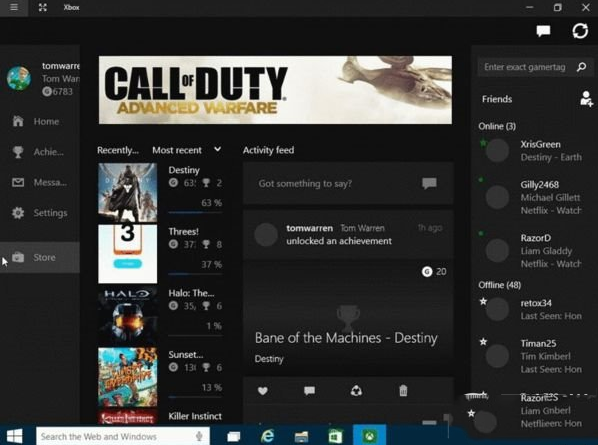
Task: Delete the achievement post with trash icon
Action: pos(403,390)
